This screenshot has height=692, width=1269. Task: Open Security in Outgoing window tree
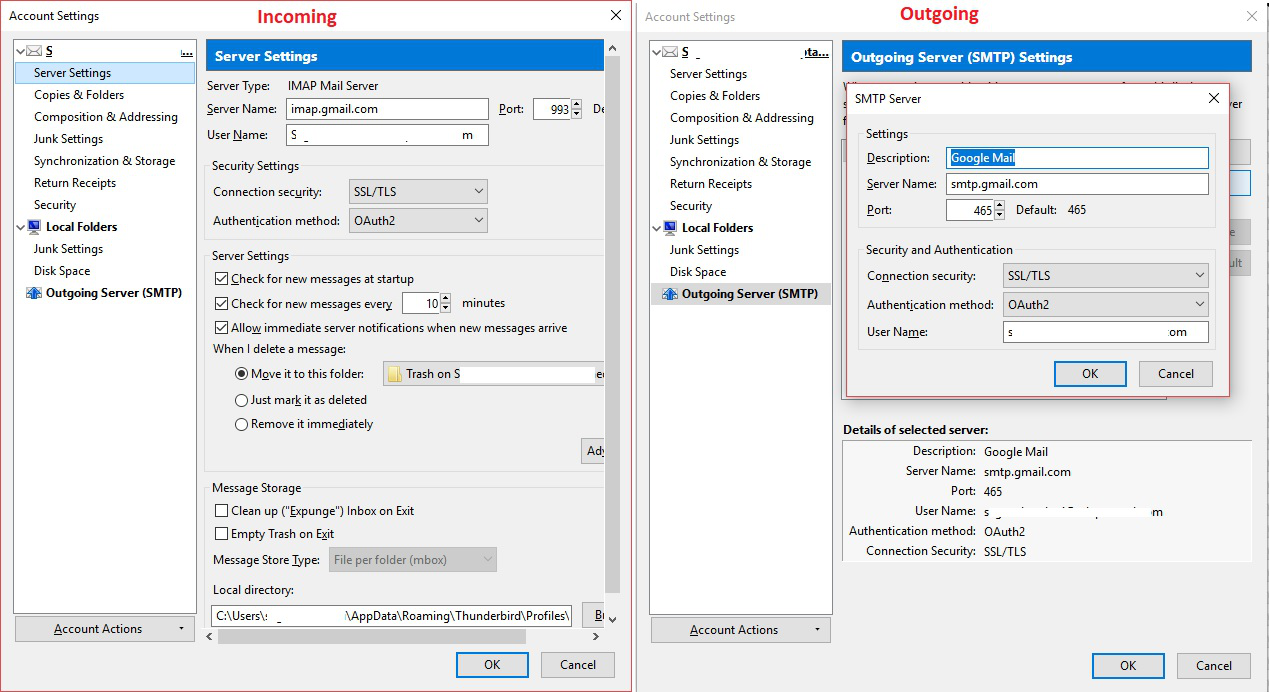pyautogui.click(x=691, y=206)
